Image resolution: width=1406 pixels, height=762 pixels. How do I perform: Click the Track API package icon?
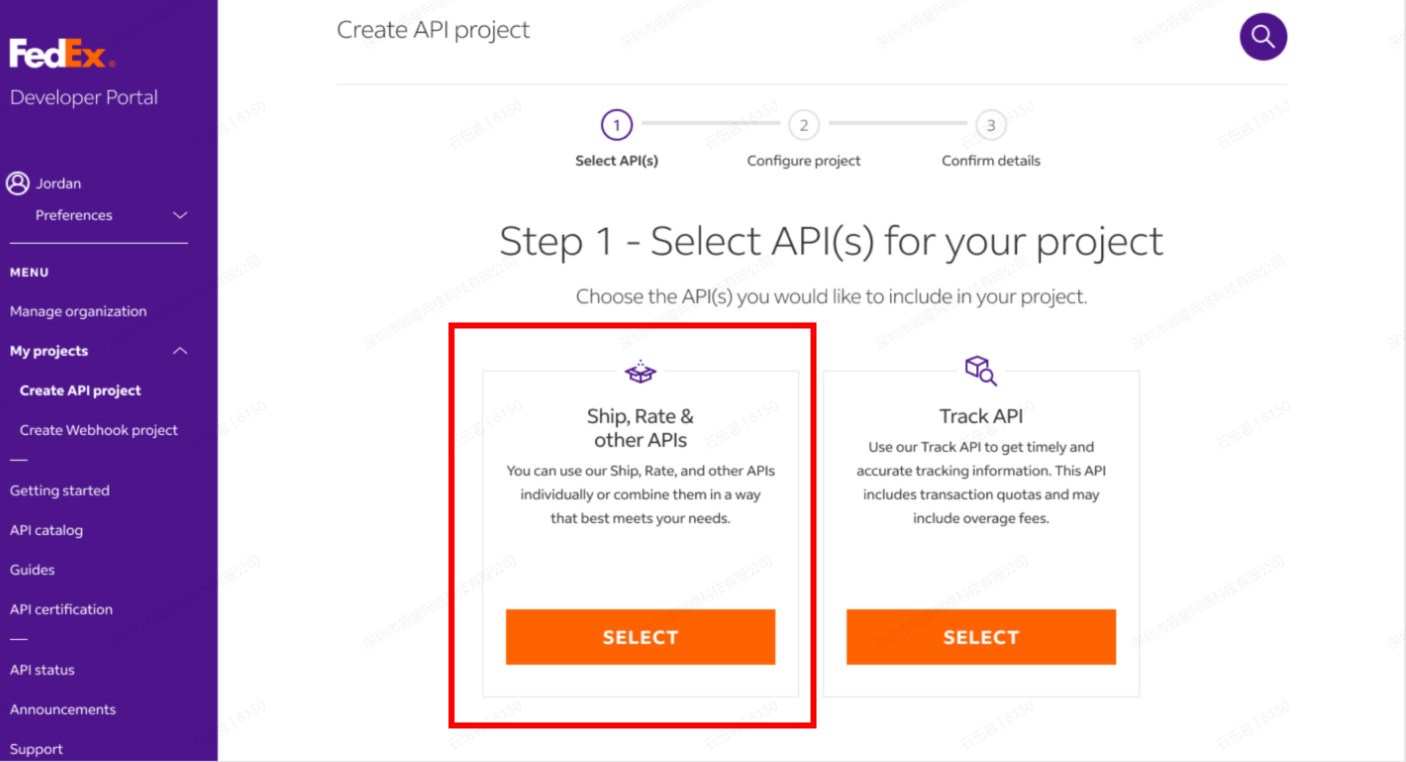[980, 370]
